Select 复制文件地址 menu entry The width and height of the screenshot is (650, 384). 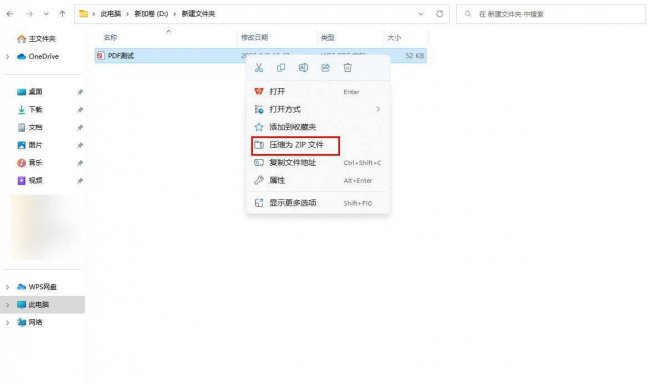(318, 163)
